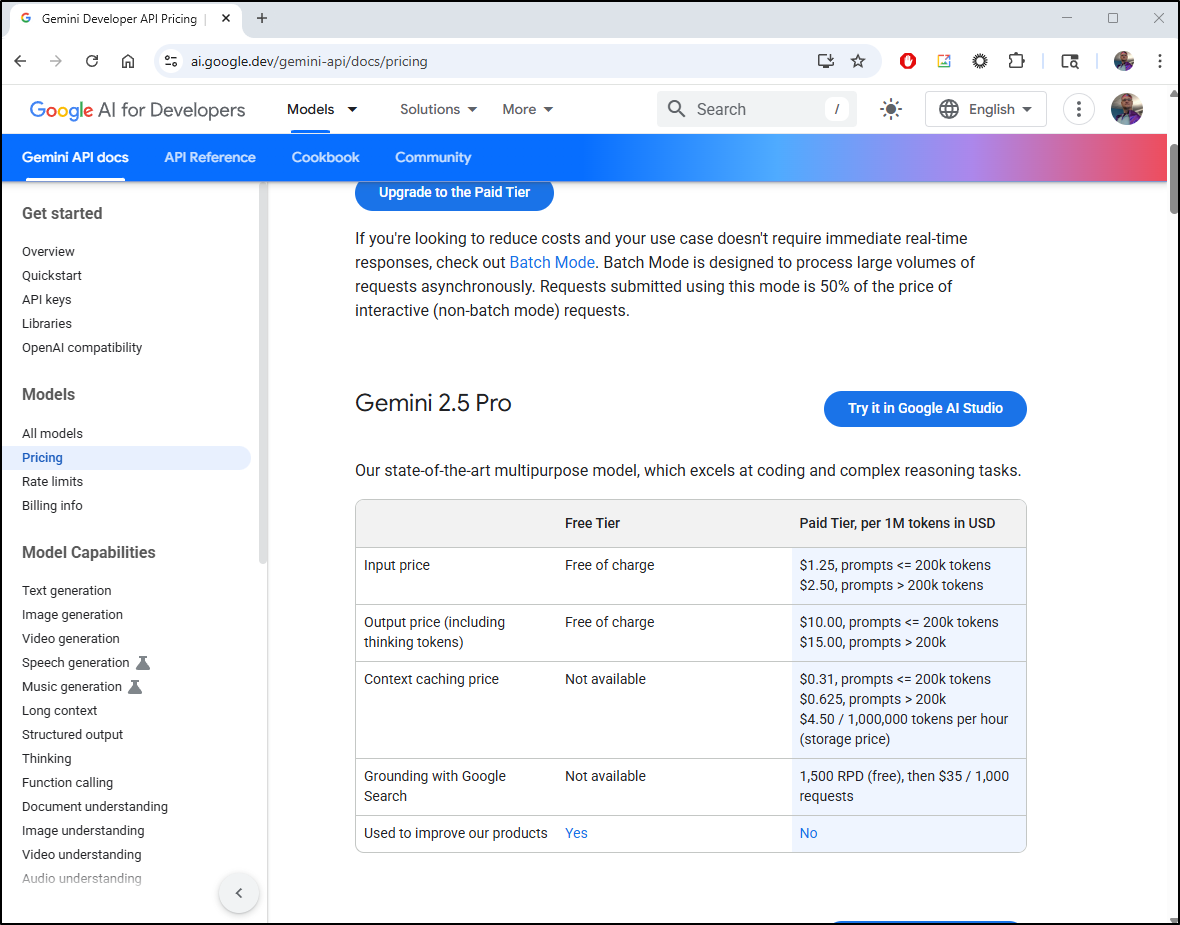Open Document understanding docs
This screenshot has height=925, width=1180.
coord(95,807)
